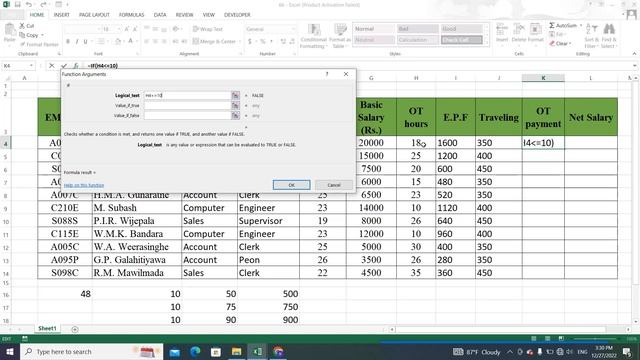Viewport: 640px width, 360px height.
Task: Toggle Underline formatting in Font group
Action: pos(85,41)
